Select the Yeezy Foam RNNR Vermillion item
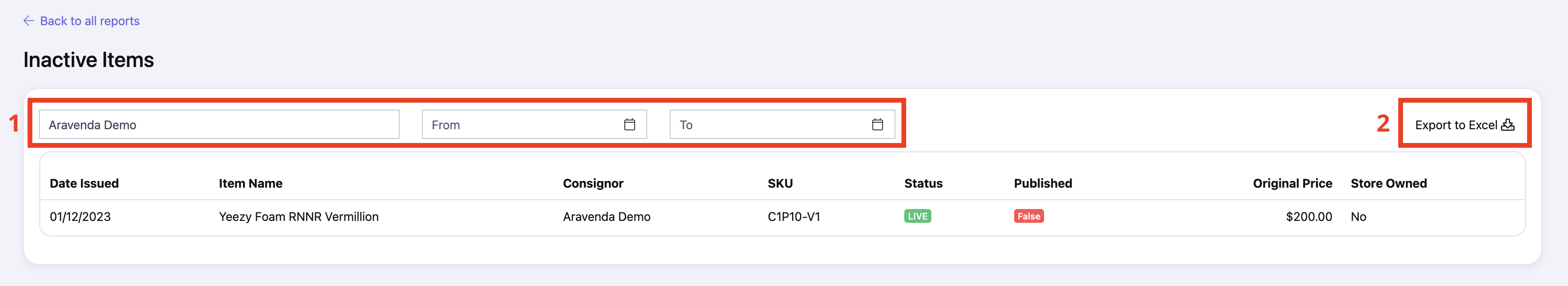Viewport: 1568px width, 286px height. (298, 217)
